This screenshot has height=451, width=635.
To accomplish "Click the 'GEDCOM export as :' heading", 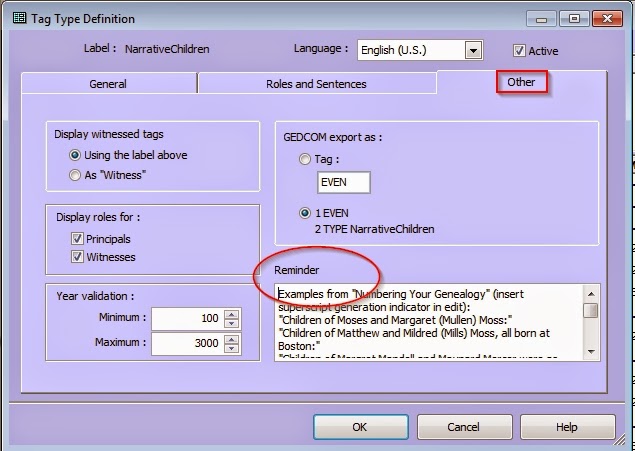I will (x=332, y=137).
